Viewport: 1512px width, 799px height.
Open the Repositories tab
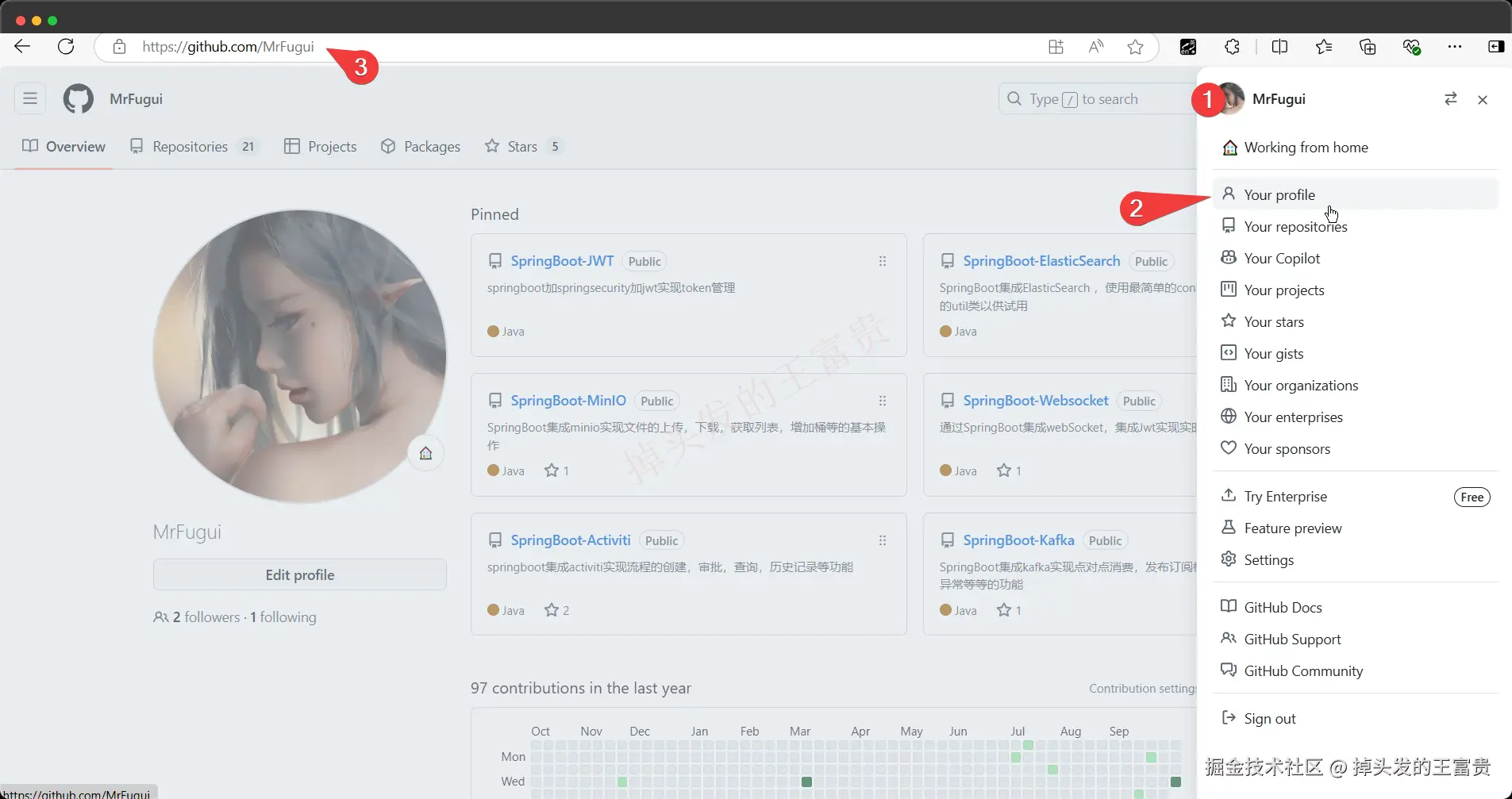(x=194, y=146)
